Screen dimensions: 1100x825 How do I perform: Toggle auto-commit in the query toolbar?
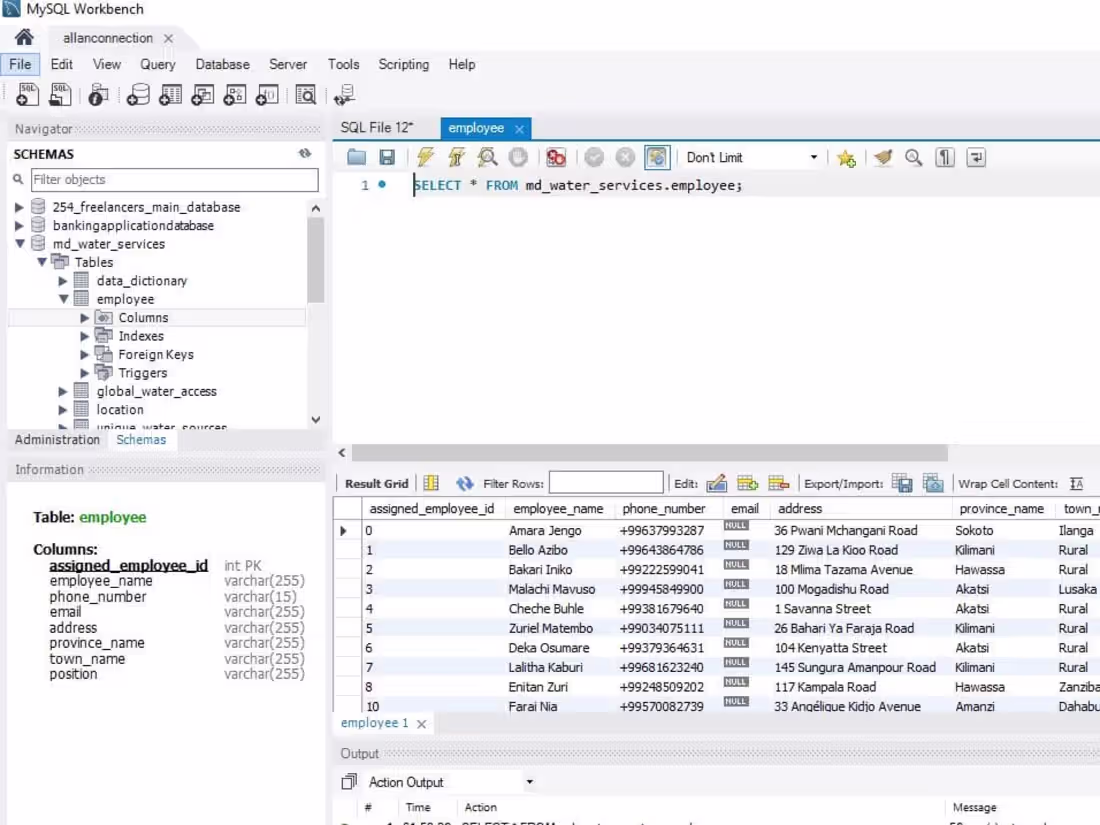(x=657, y=157)
